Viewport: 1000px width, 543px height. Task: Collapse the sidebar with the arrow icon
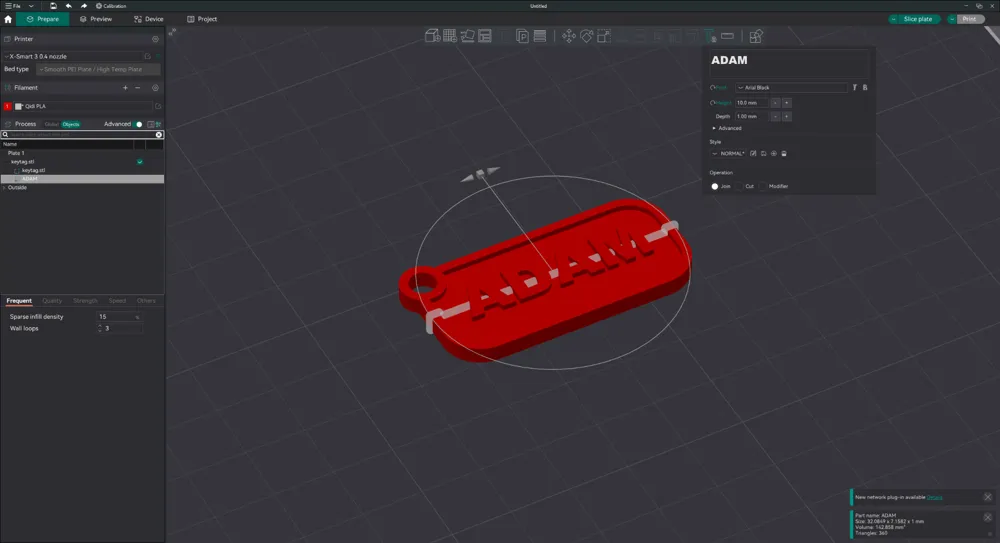172,31
